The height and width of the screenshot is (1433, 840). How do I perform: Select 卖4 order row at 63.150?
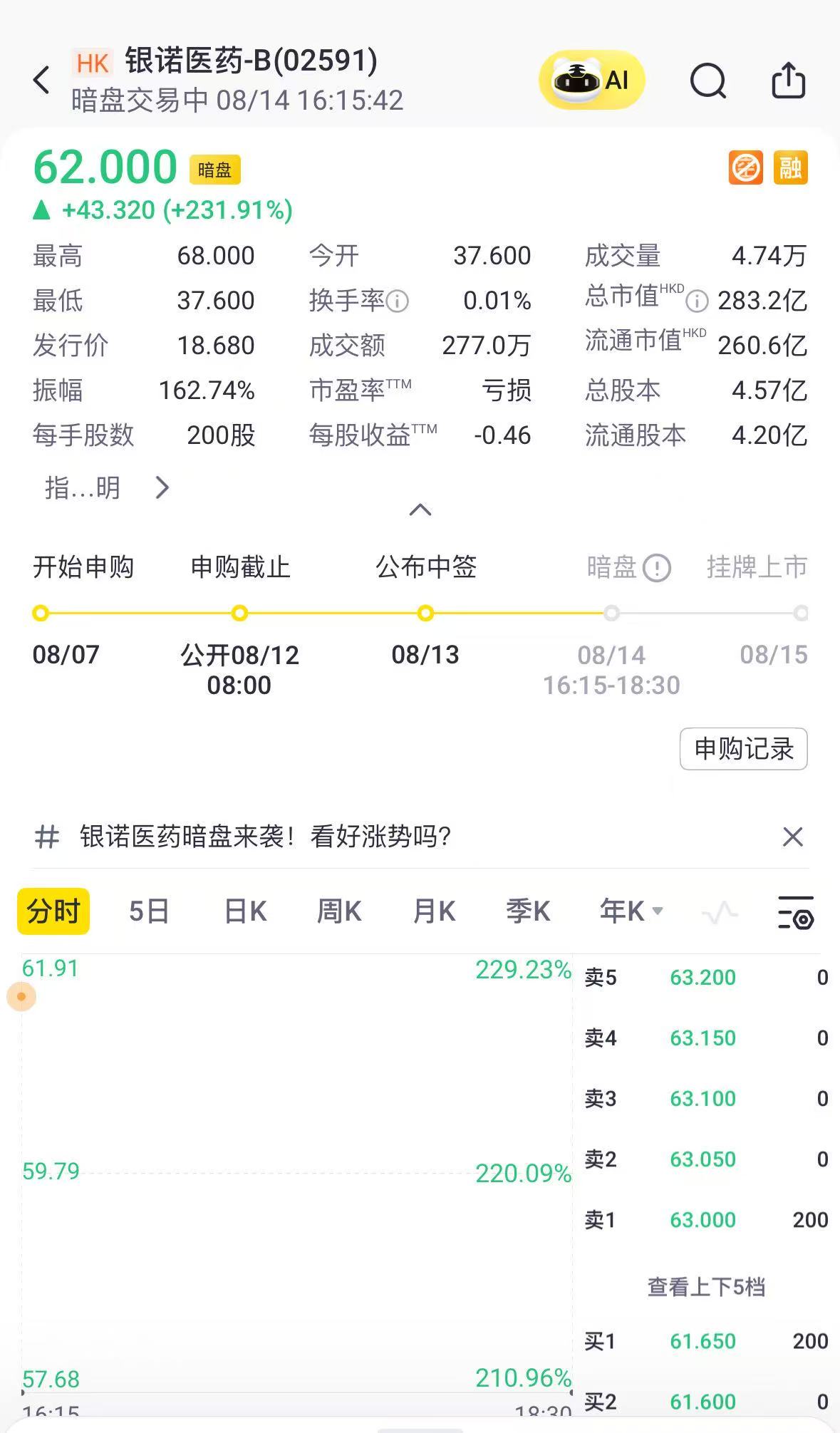click(x=706, y=1038)
